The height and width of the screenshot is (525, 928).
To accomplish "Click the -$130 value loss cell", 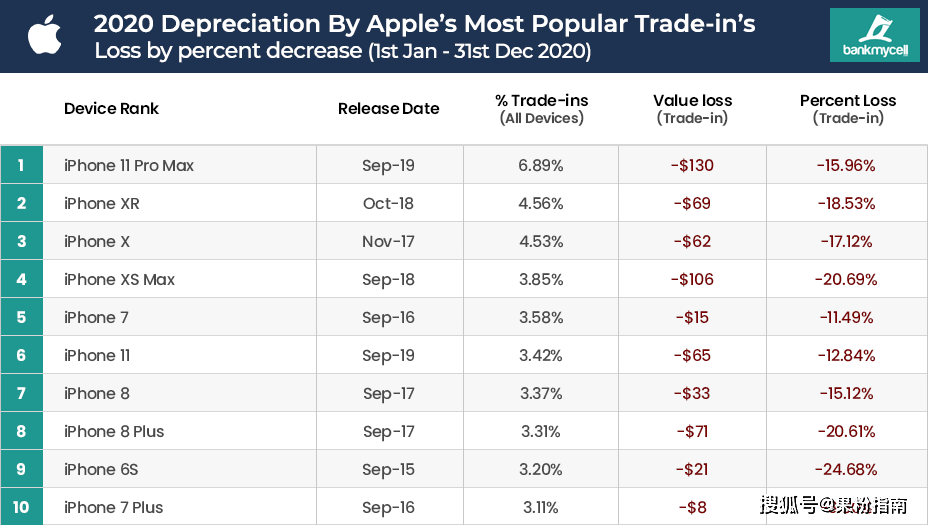I will [x=692, y=165].
